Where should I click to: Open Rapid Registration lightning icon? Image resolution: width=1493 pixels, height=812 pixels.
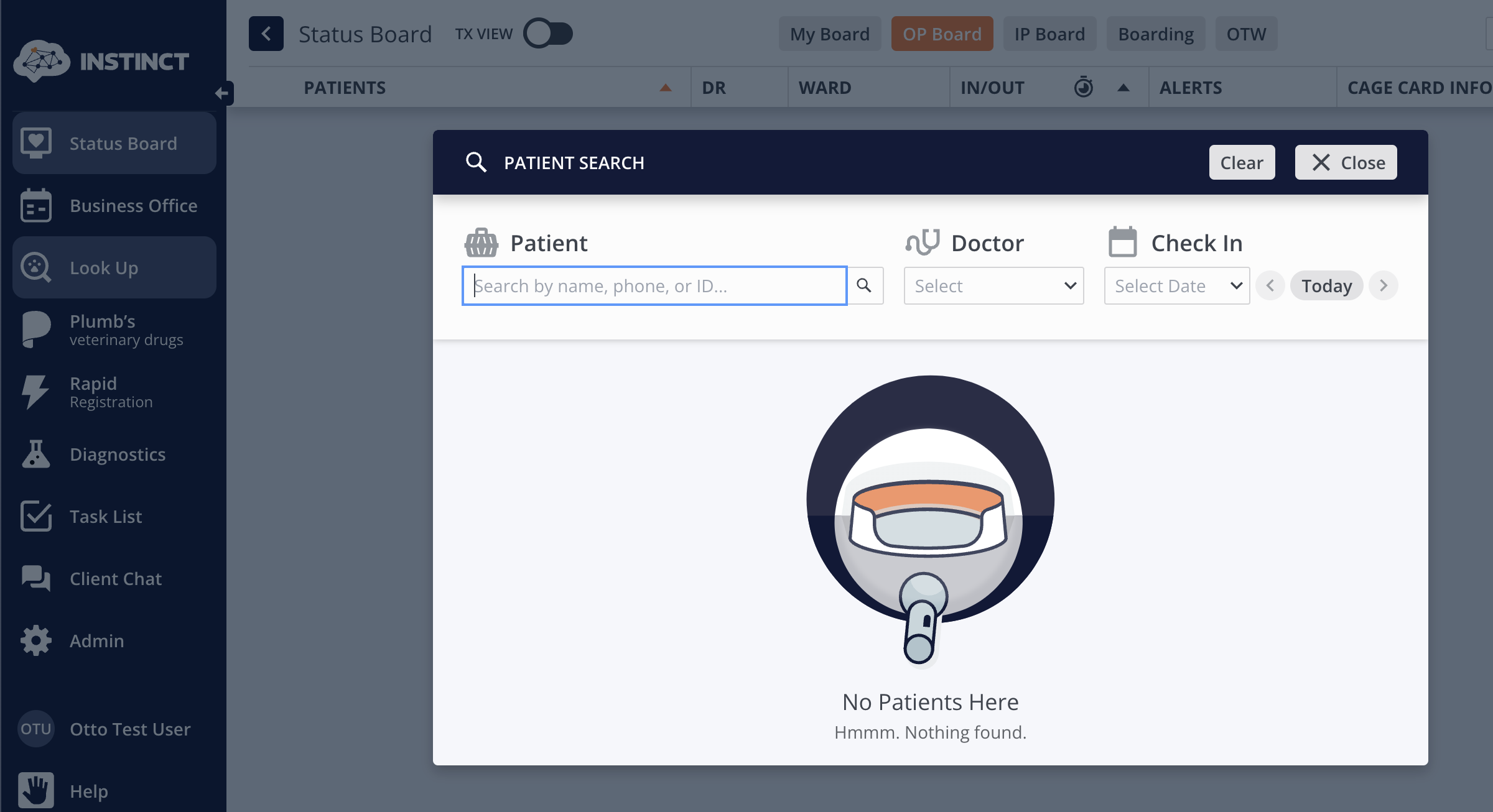34,392
